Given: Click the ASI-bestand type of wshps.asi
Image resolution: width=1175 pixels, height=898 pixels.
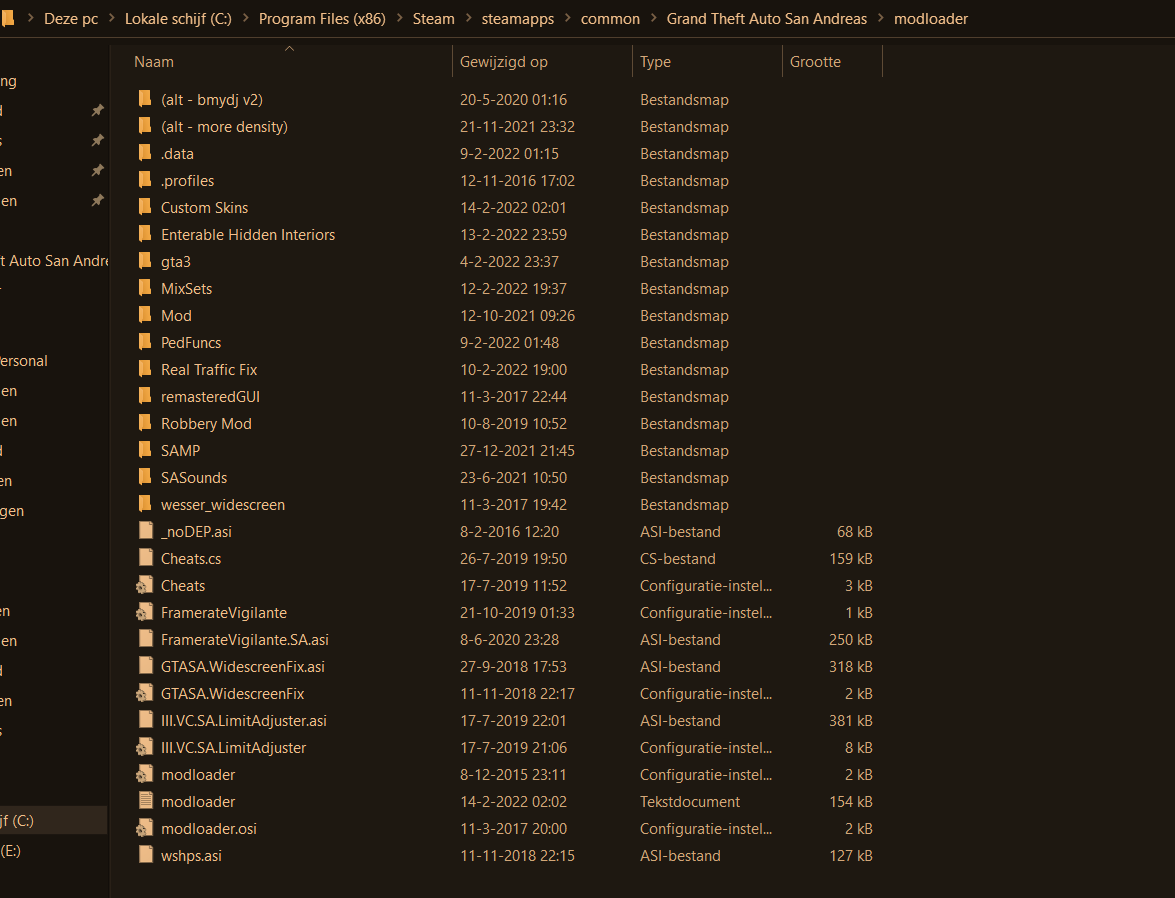Looking at the screenshot, I should tap(680, 855).
